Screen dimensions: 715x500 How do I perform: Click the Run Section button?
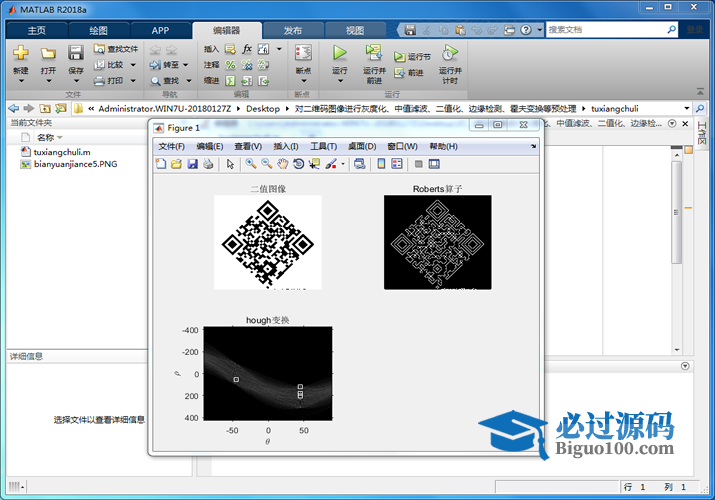[x=412, y=57]
